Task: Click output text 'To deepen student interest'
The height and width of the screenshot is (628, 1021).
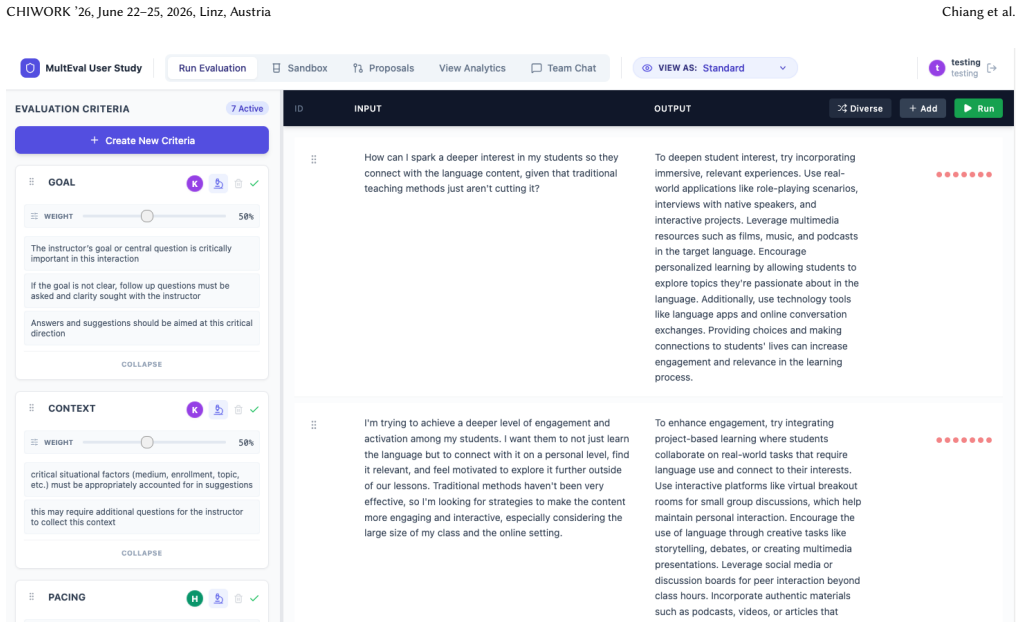Action: click(757, 267)
